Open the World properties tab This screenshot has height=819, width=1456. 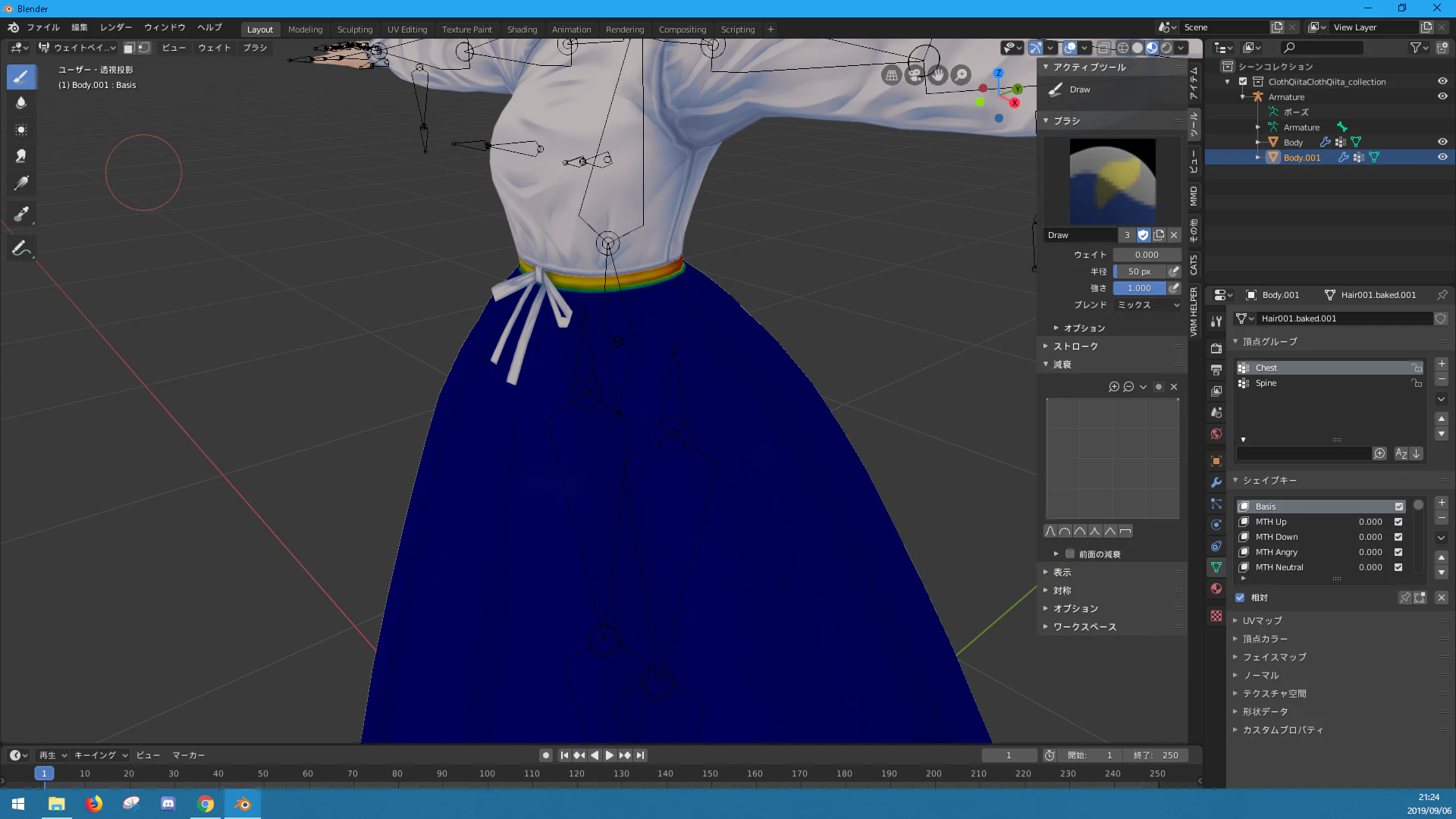tap(1216, 434)
